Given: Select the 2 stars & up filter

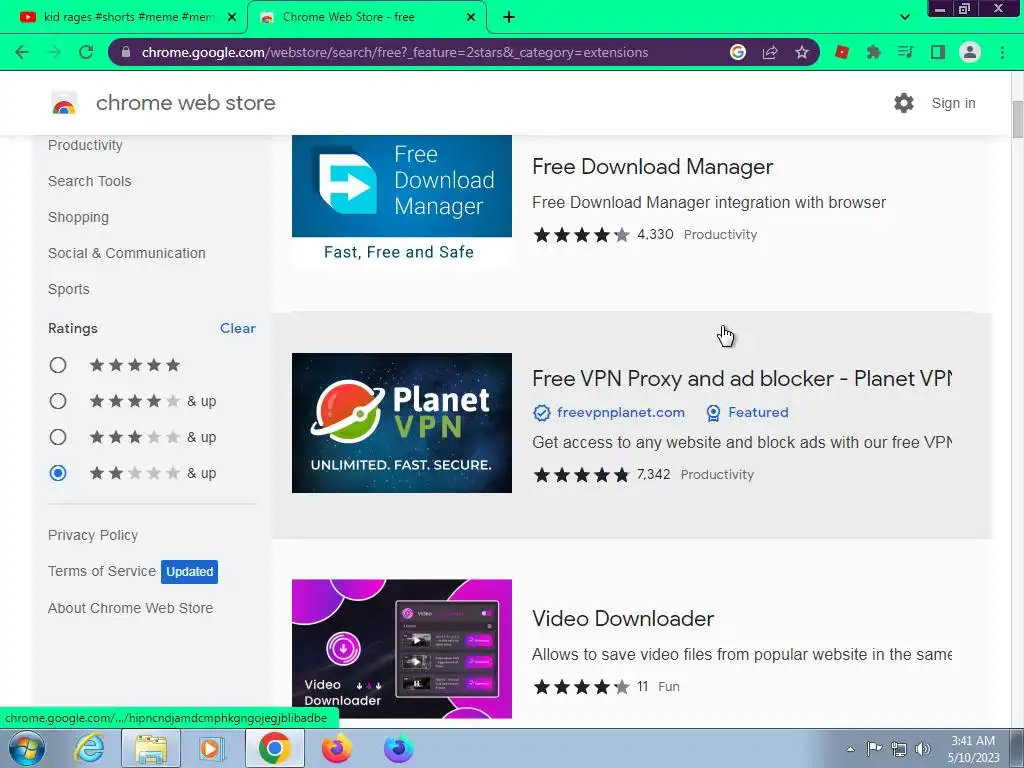Looking at the screenshot, I should click(x=58, y=473).
